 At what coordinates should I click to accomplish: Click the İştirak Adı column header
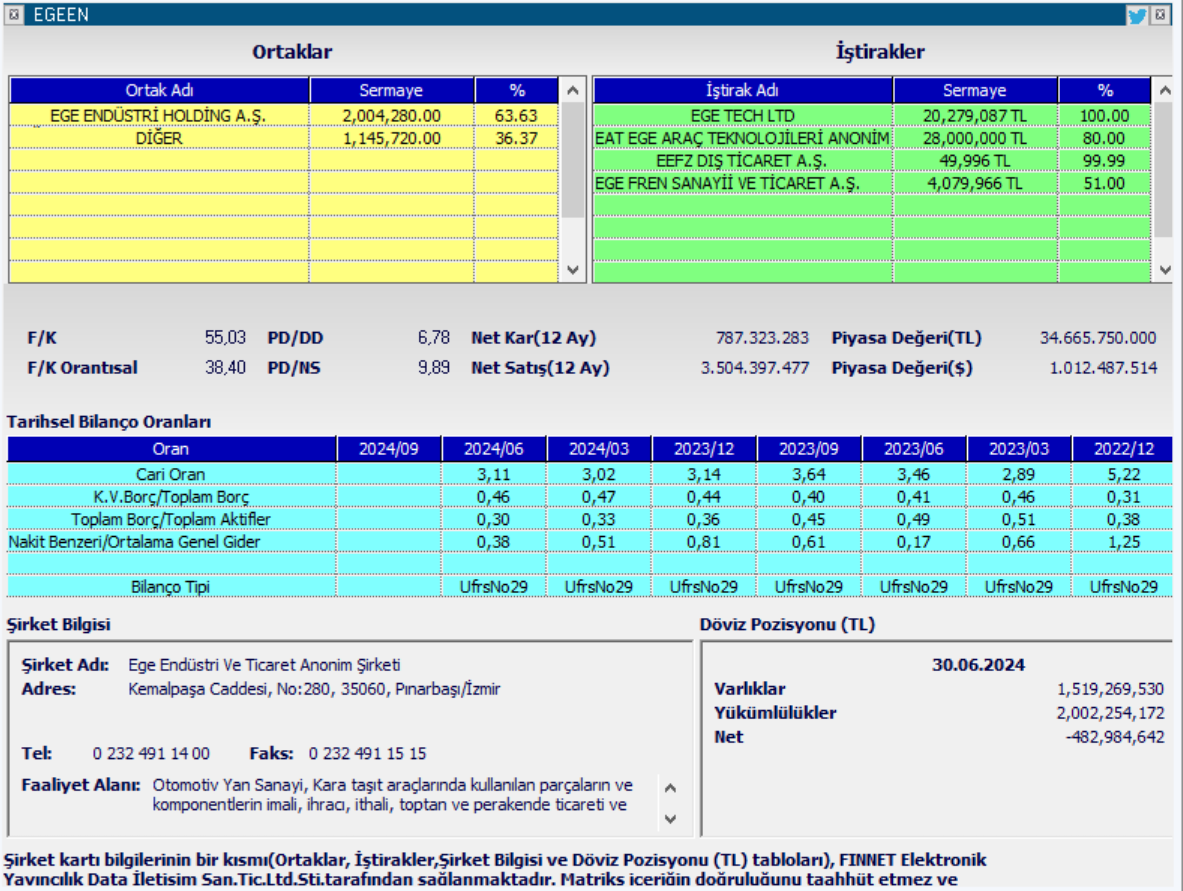[x=742, y=91]
